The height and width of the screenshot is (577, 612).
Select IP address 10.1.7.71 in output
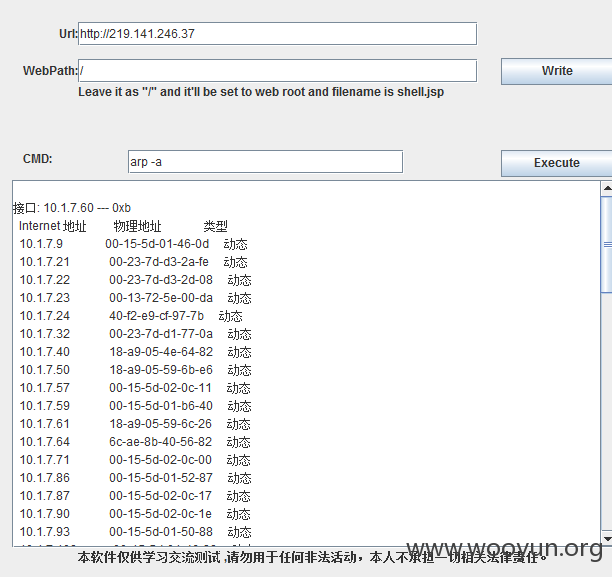(44, 459)
